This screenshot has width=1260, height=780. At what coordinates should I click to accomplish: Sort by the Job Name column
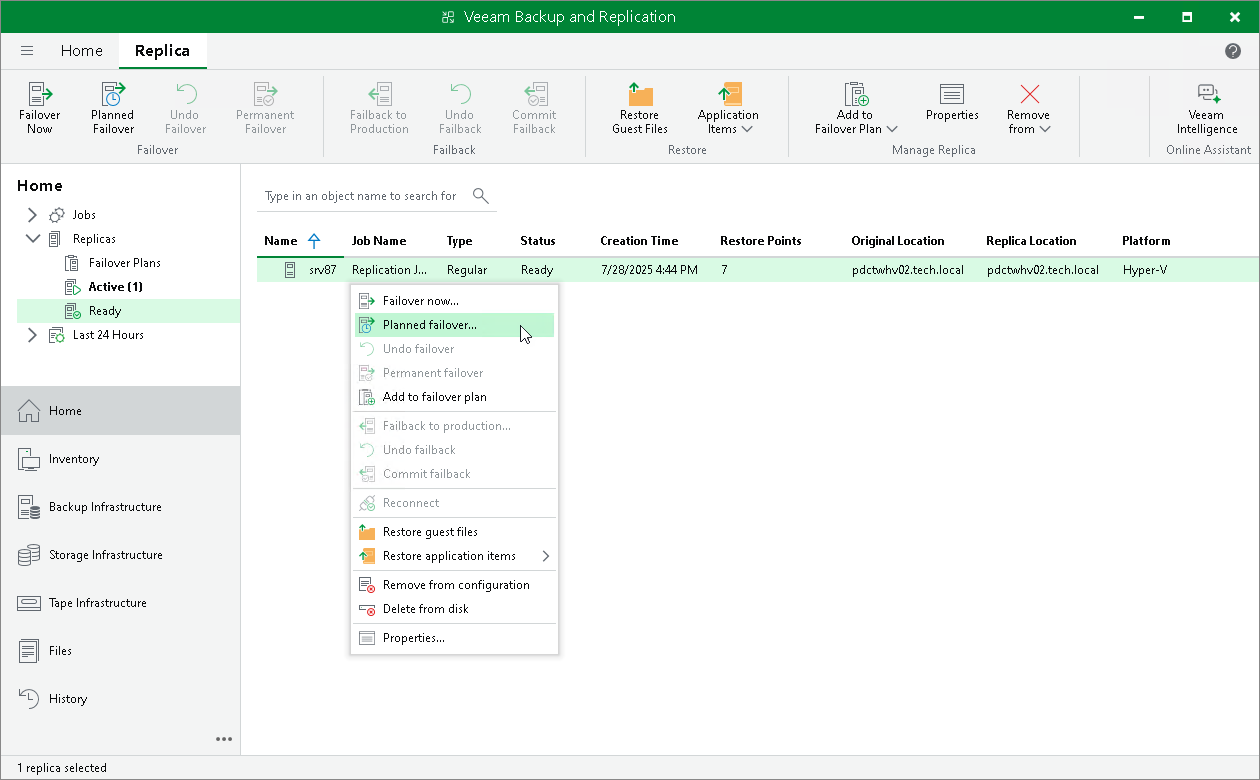pos(379,241)
